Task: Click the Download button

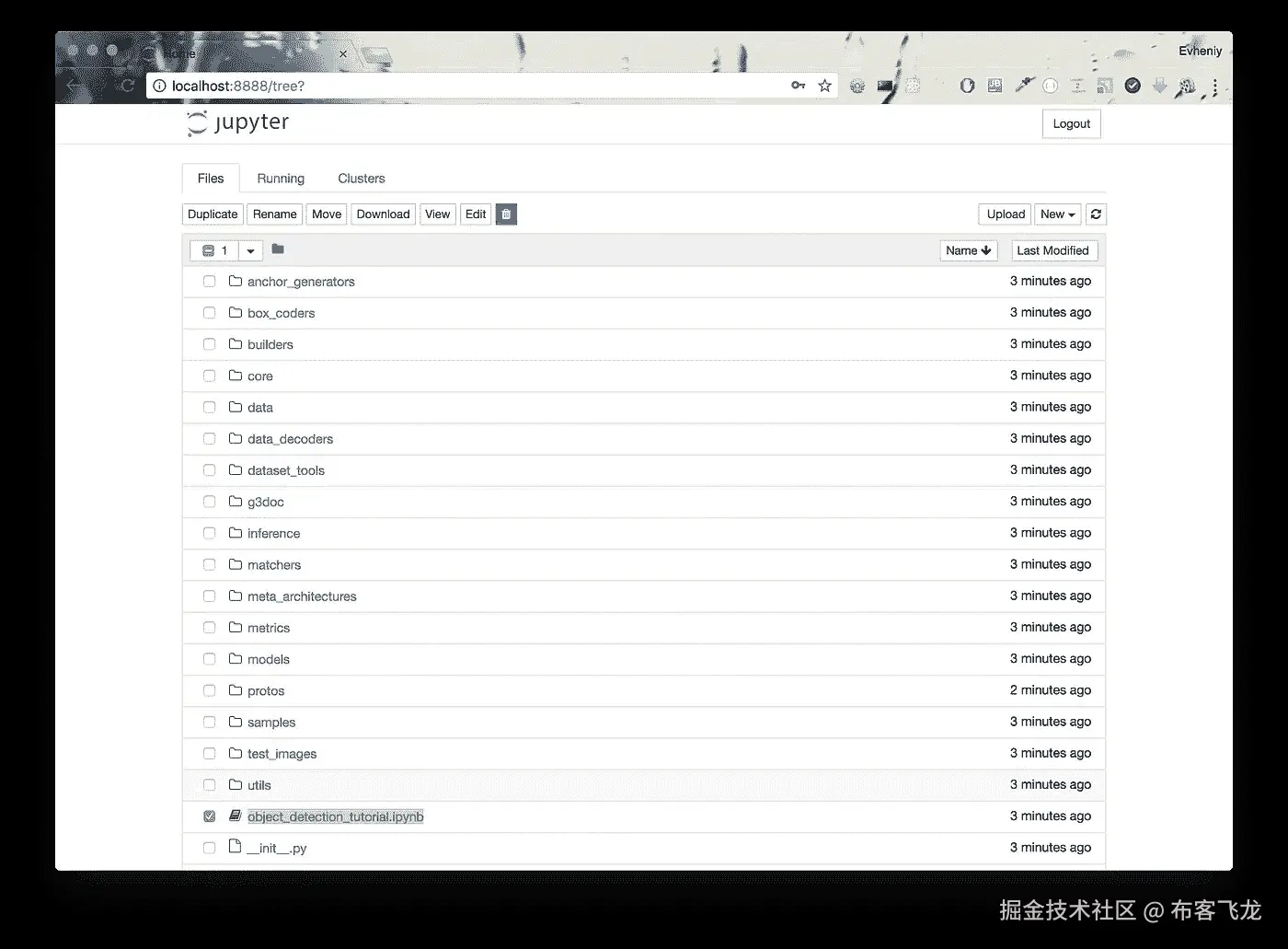Action: click(384, 214)
